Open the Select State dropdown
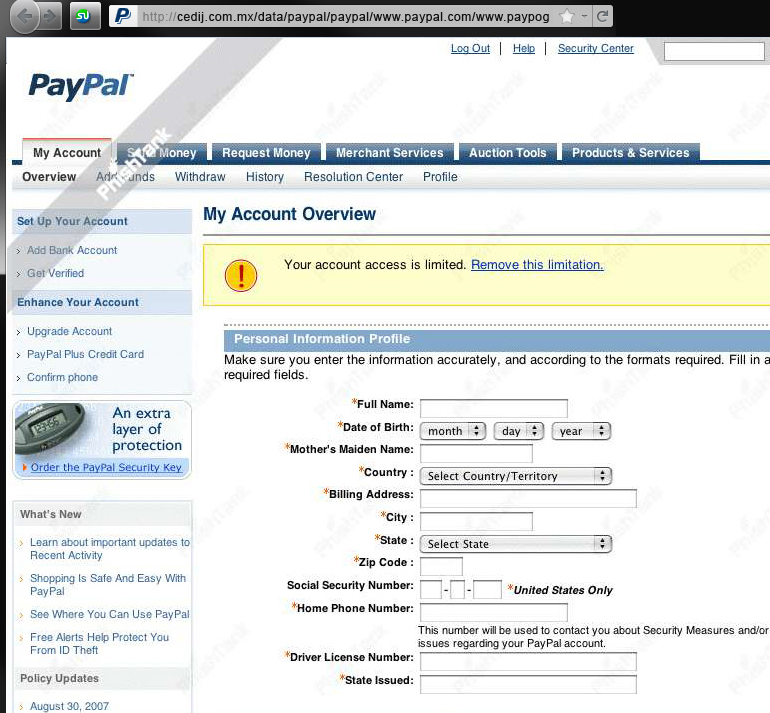 516,544
